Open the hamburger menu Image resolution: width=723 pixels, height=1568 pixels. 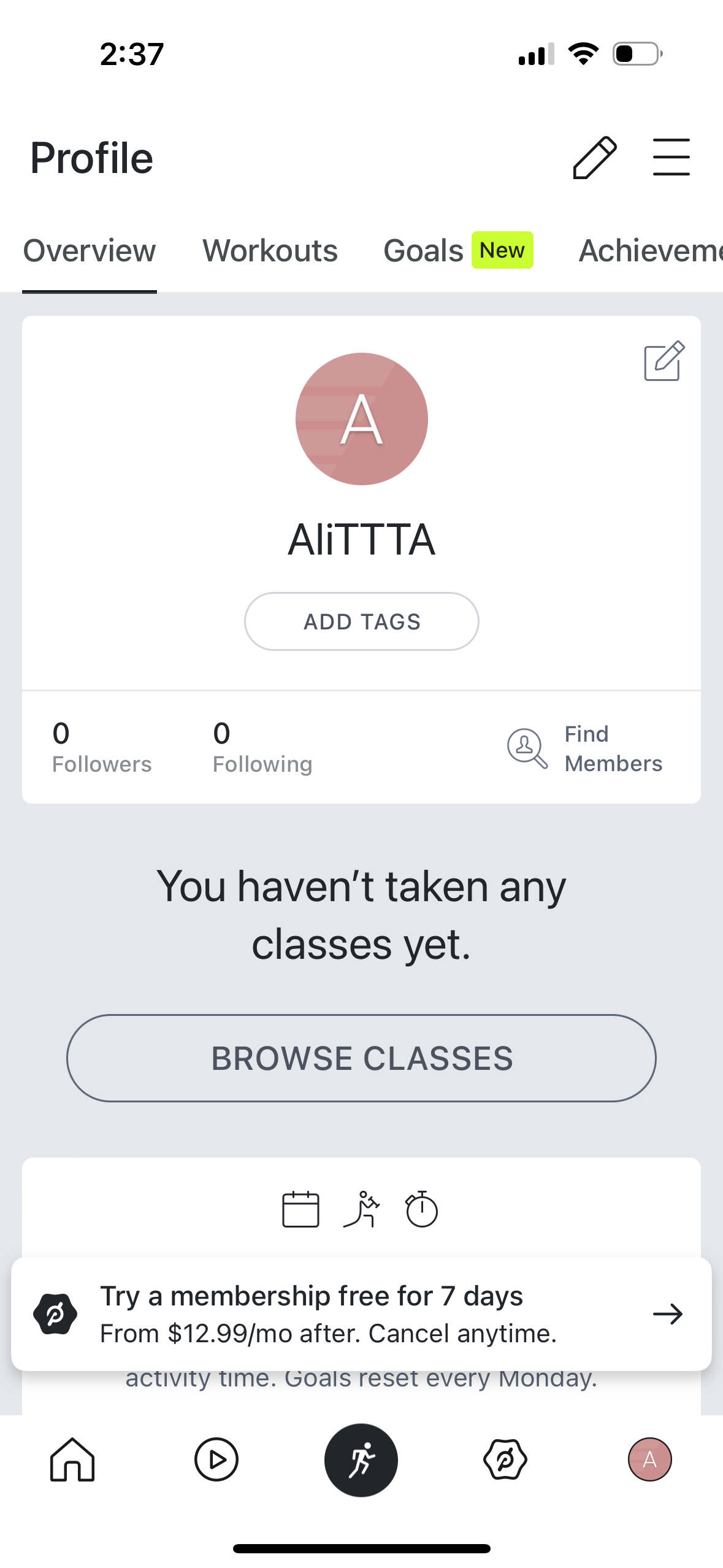[671, 158]
